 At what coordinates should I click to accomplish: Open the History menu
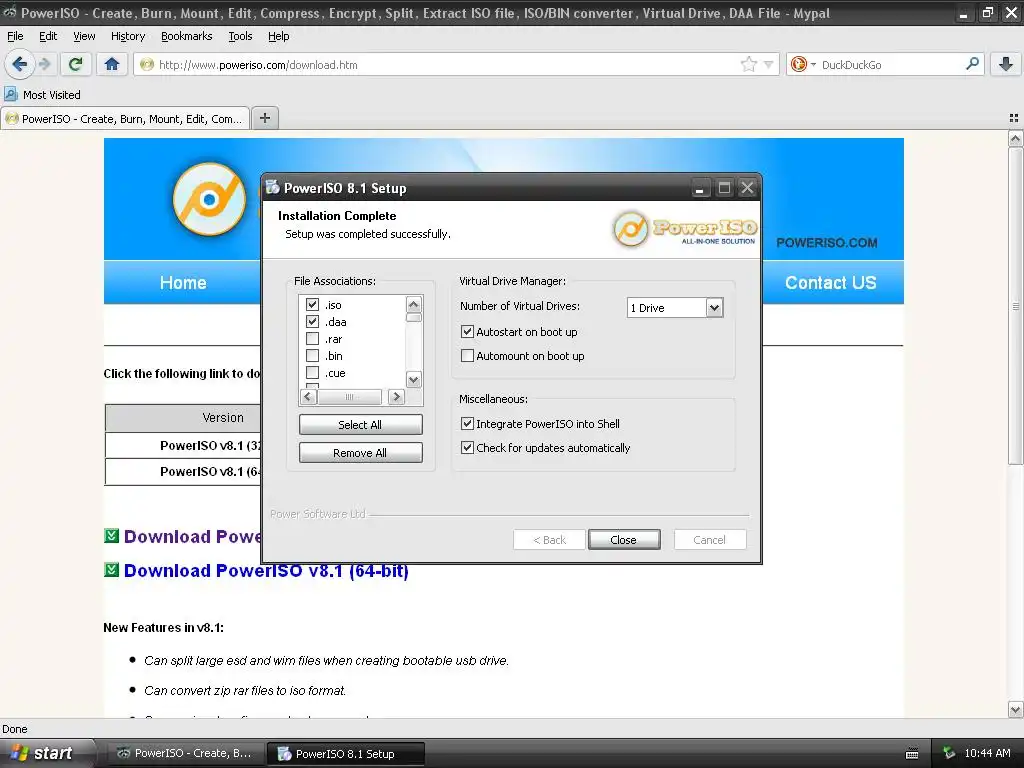(127, 36)
